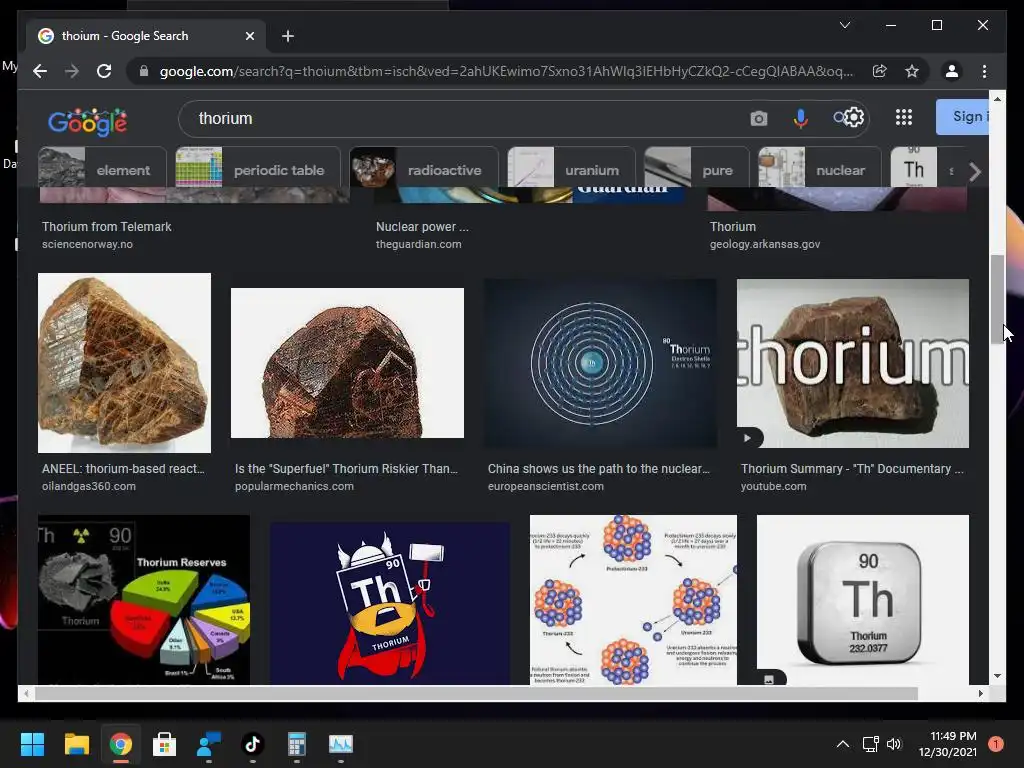Click the network icon in the system tray
Image resolution: width=1024 pixels, height=768 pixels.
coord(871,744)
